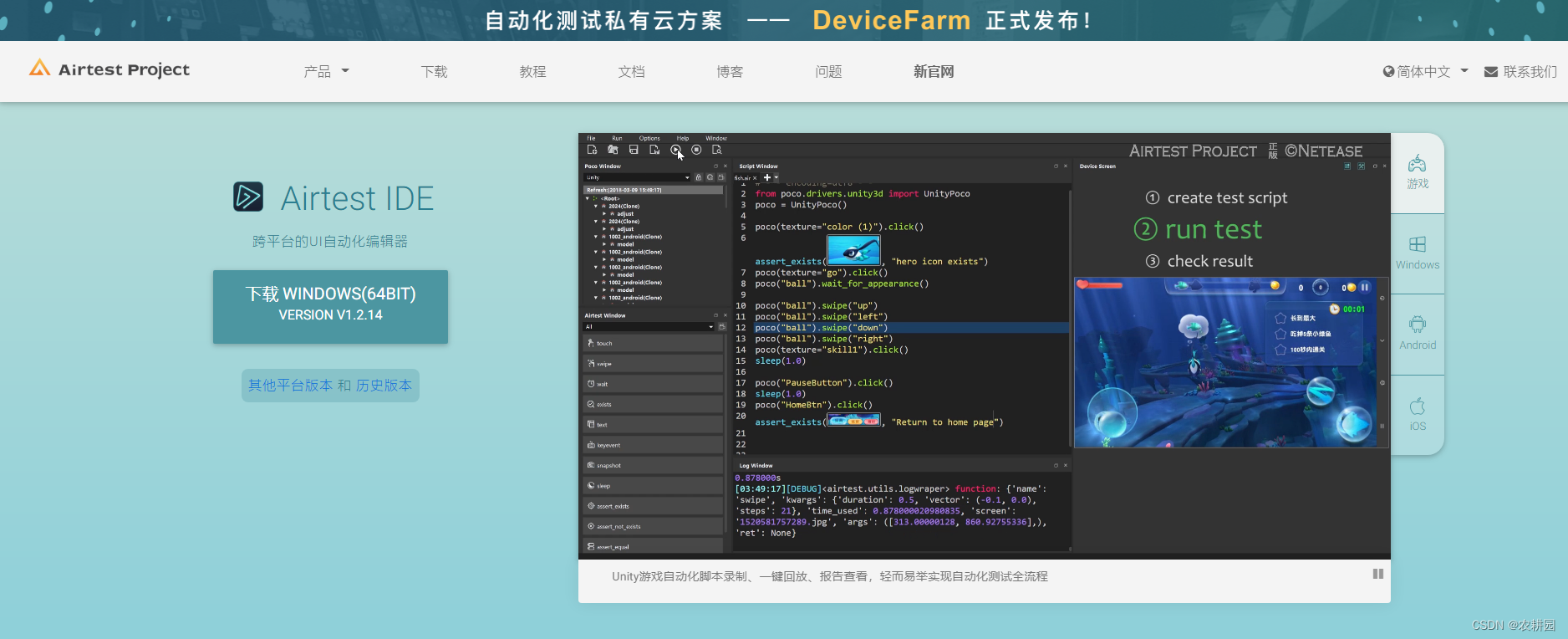1568x639 pixels.
Task: Select the 游戏 gamepad tab
Action: 1418,172
